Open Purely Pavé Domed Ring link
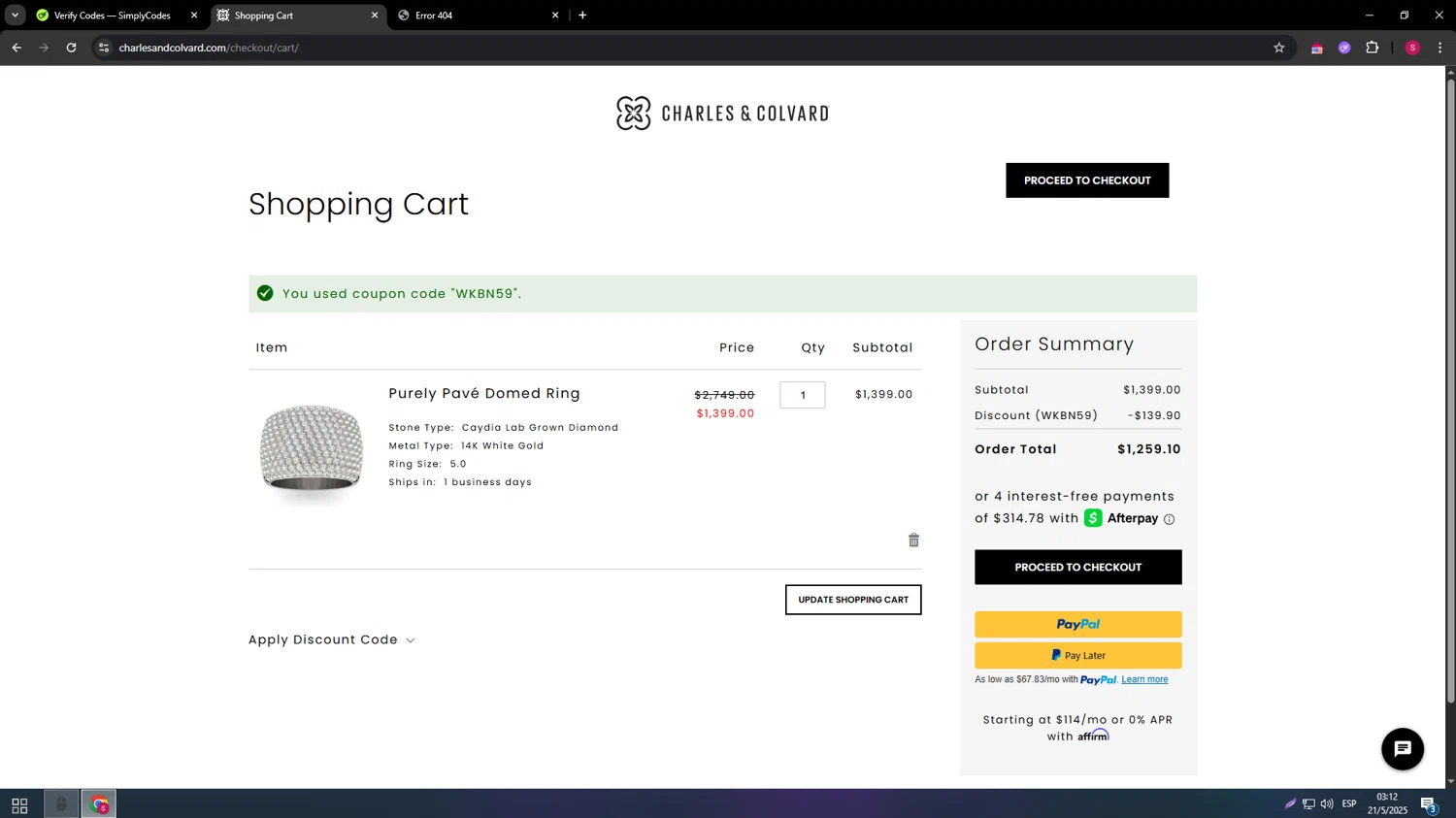This screenshot has height=818, width=1456. point(484,394)
